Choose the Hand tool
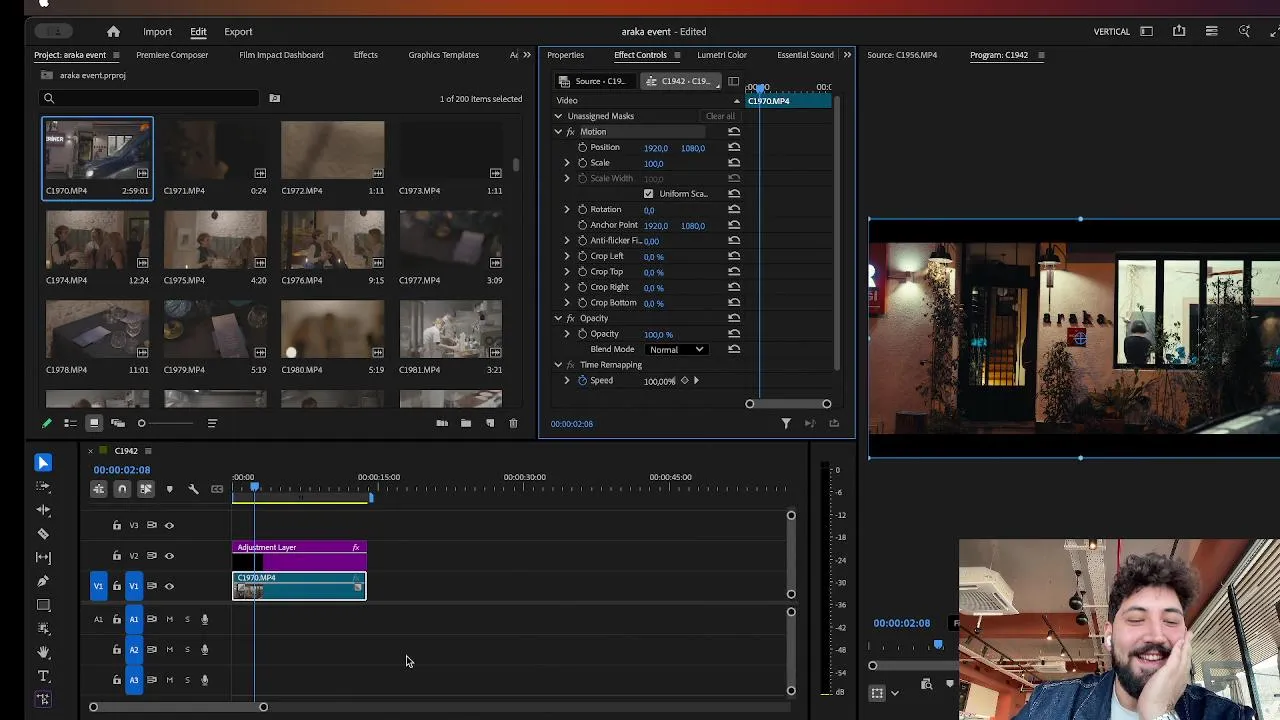 tap(43, 652)
